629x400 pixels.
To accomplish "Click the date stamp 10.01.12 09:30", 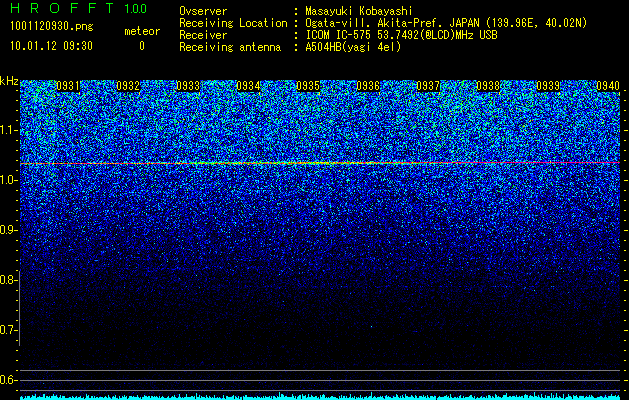I will (51, 46).
